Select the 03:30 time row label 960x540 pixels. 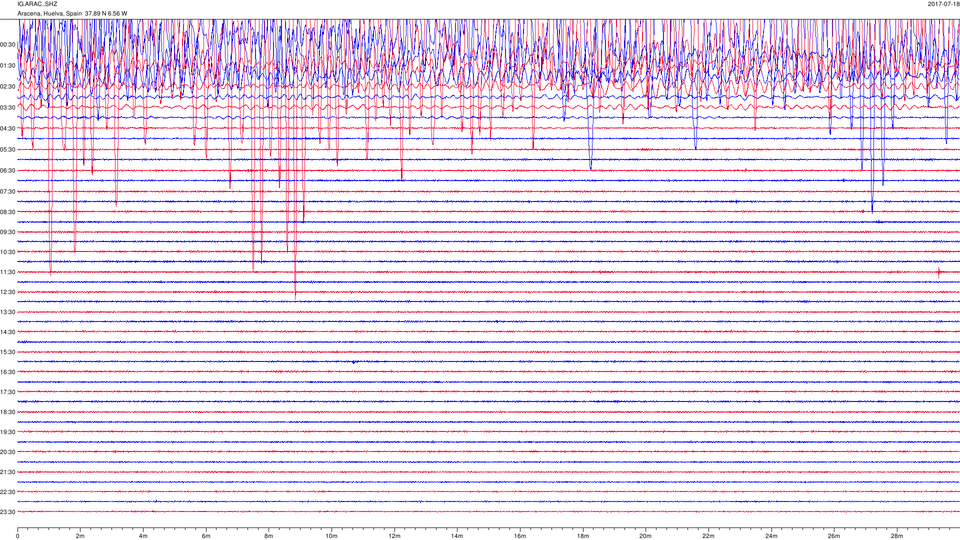click(7, 108)
